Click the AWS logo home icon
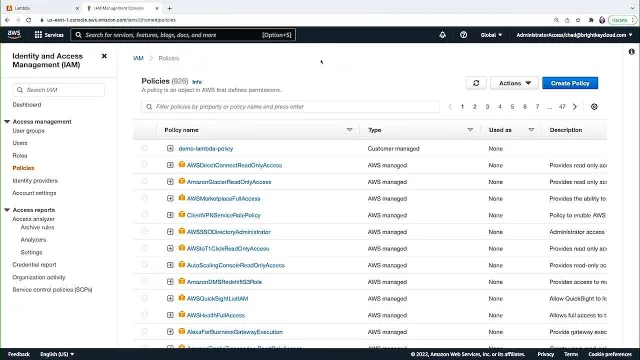The height and width of the screenshot is (360, 640). pyautogui.click(x=14, y=35)
